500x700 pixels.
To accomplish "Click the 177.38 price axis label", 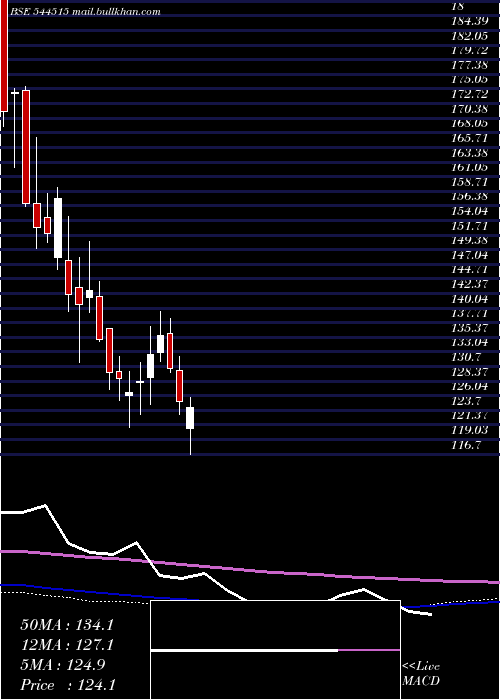I will click(x=471, y=65).
